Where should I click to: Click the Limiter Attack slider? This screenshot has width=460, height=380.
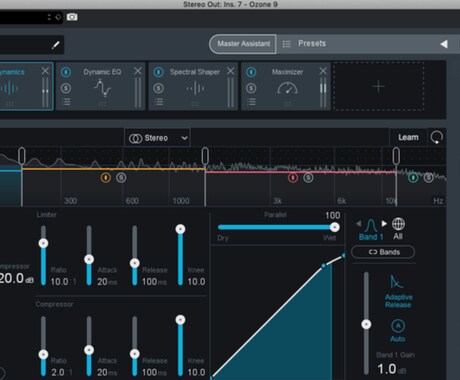pyautogui.click(x=89, y=255)
